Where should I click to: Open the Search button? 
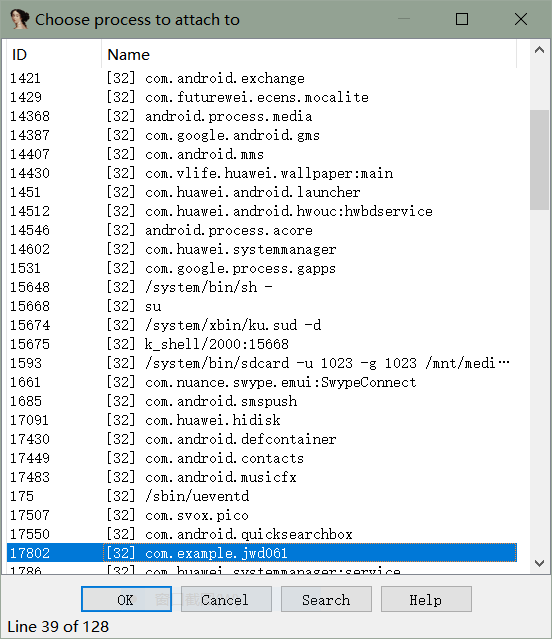[x=326, y=599]
